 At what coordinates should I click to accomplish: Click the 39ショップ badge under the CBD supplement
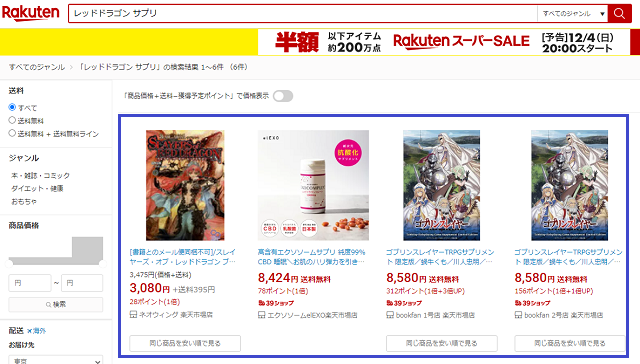tap(276, 303)
